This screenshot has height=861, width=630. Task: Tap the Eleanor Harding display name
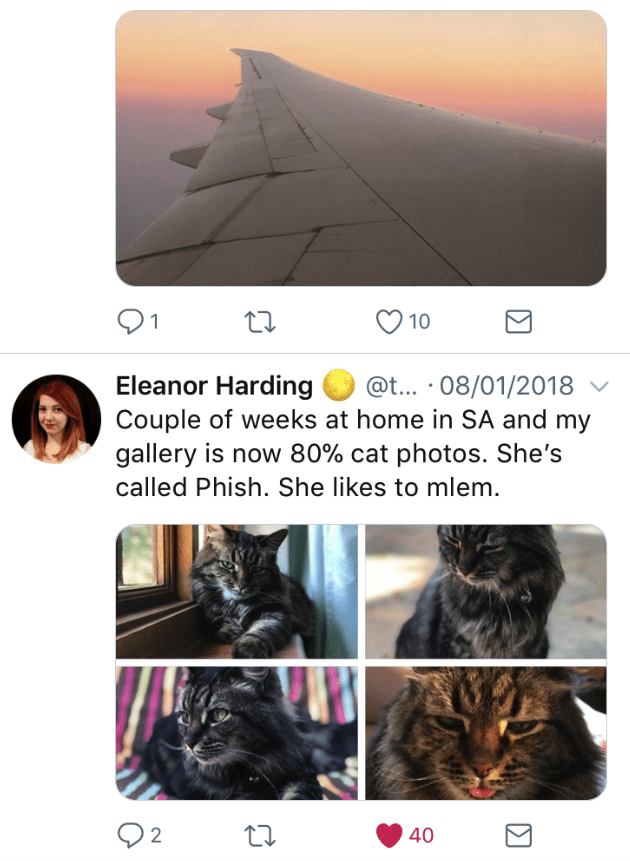click(x=214, y=385)
